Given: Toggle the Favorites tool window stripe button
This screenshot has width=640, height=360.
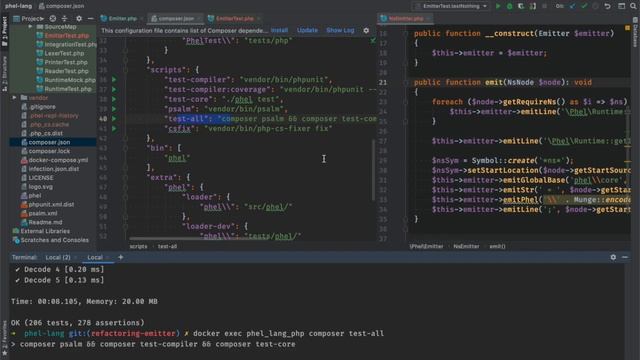Looking at the screenshot, I should [4, 337].
